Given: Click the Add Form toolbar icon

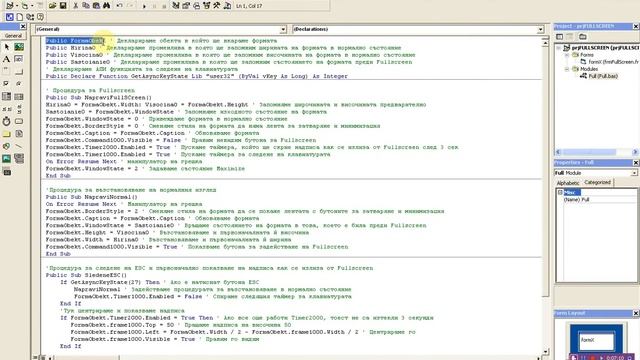Looking at the screenshot, I should [x=25, y=6].
